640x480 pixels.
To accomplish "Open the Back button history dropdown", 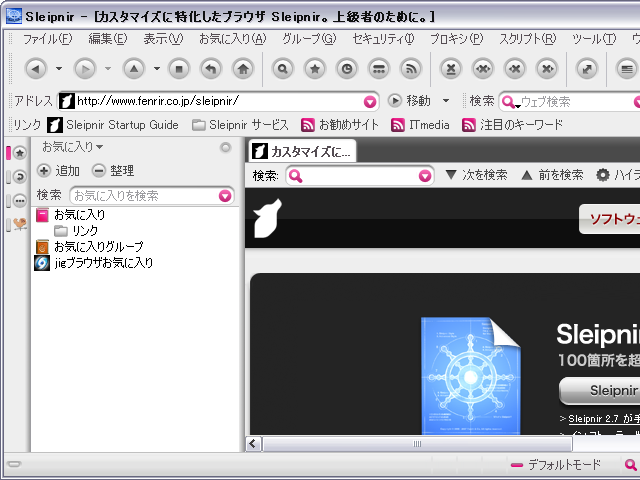I will point(59,69).
